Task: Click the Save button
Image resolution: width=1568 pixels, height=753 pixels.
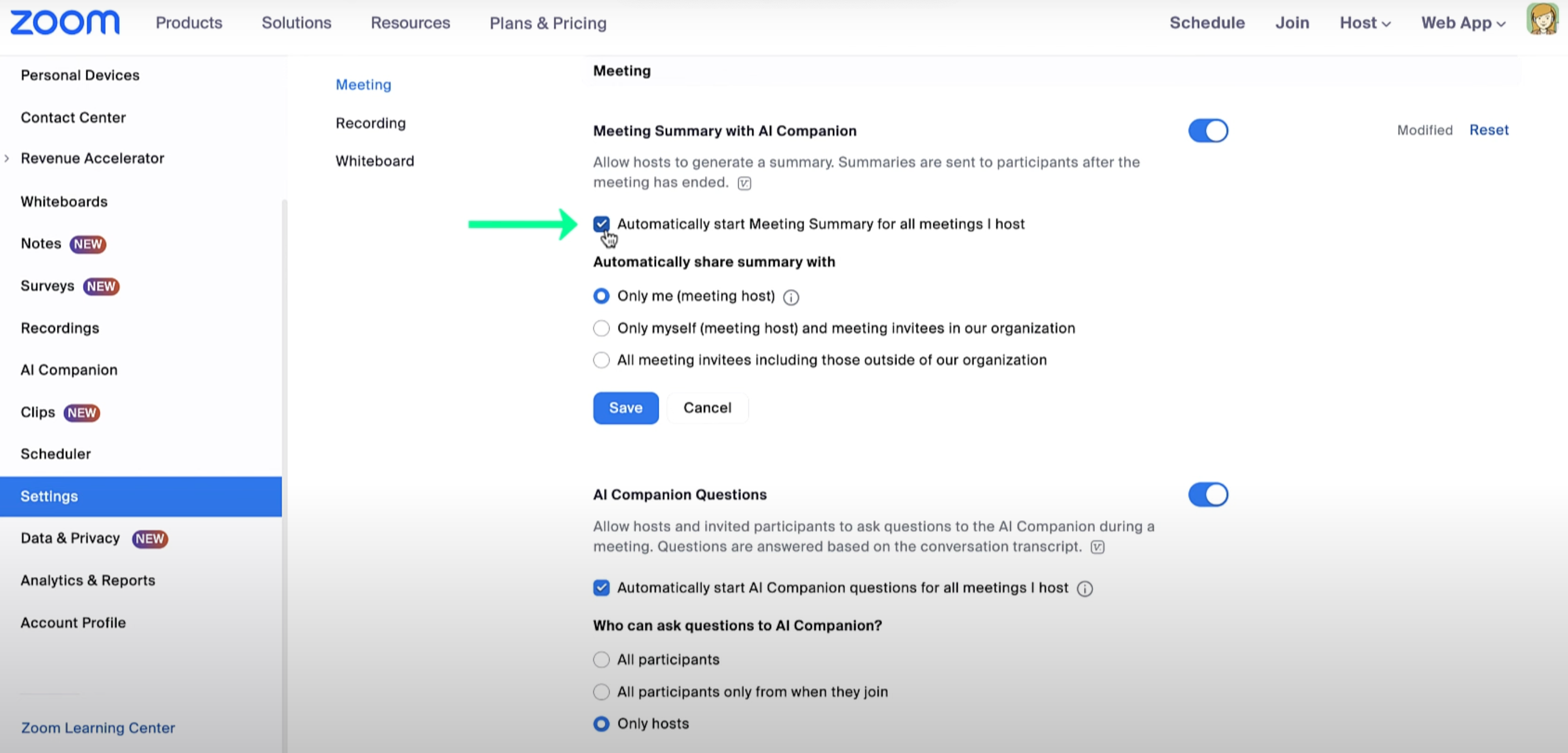Action: pyautogui.click(x=626, y=408)
